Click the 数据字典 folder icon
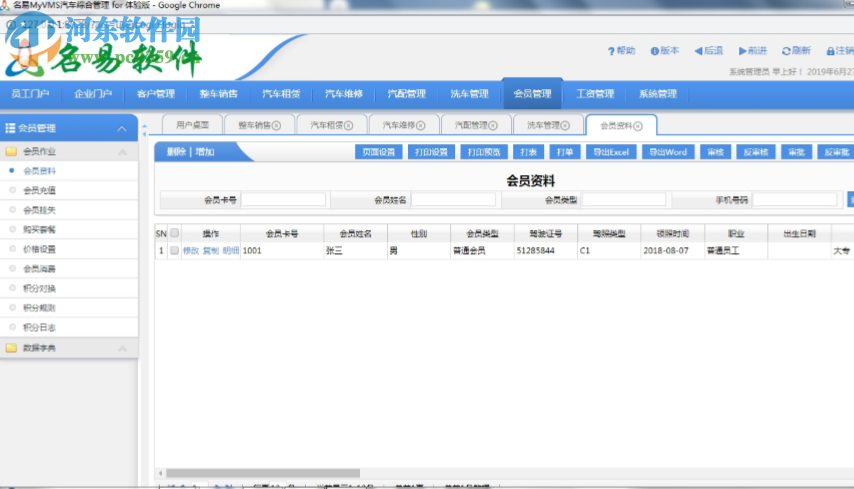The height and width of the screenshot is (489, 854). [x=11, y=348]
